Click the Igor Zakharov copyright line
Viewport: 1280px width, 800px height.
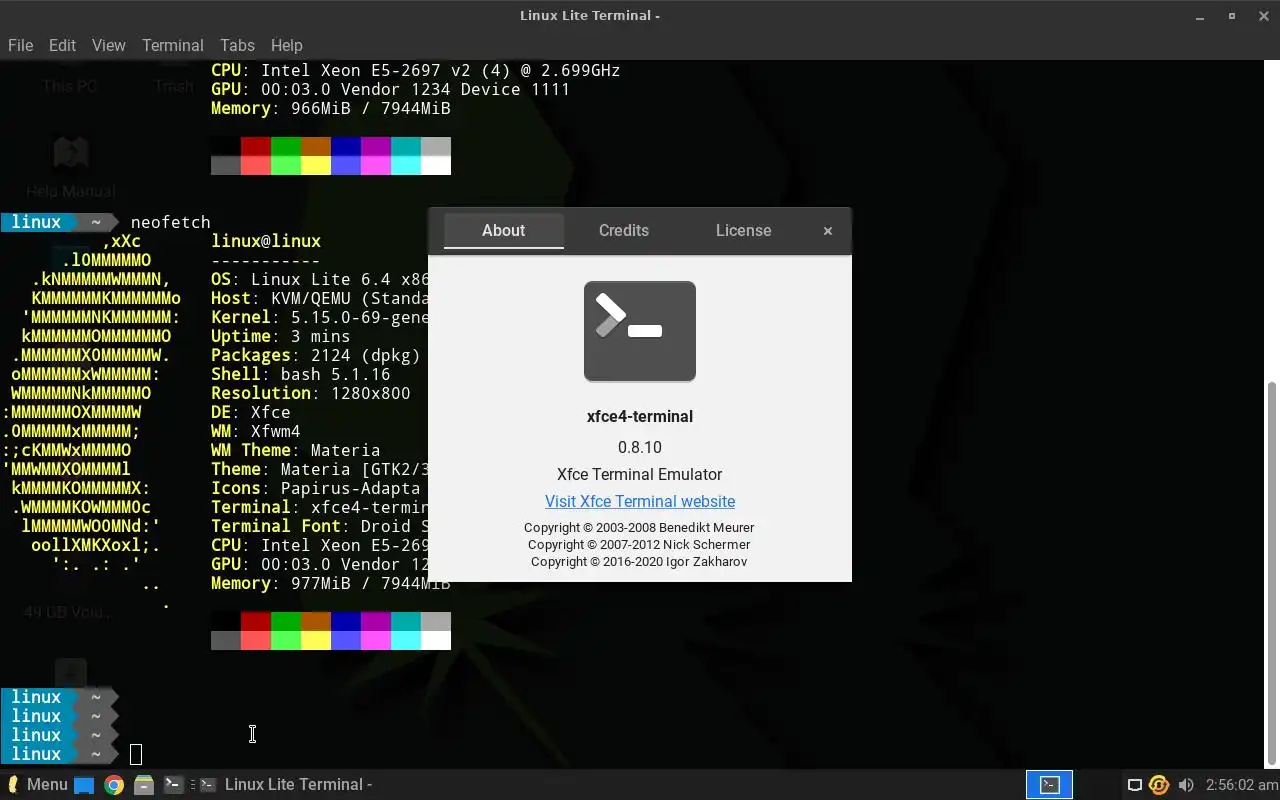coord(640,561)
